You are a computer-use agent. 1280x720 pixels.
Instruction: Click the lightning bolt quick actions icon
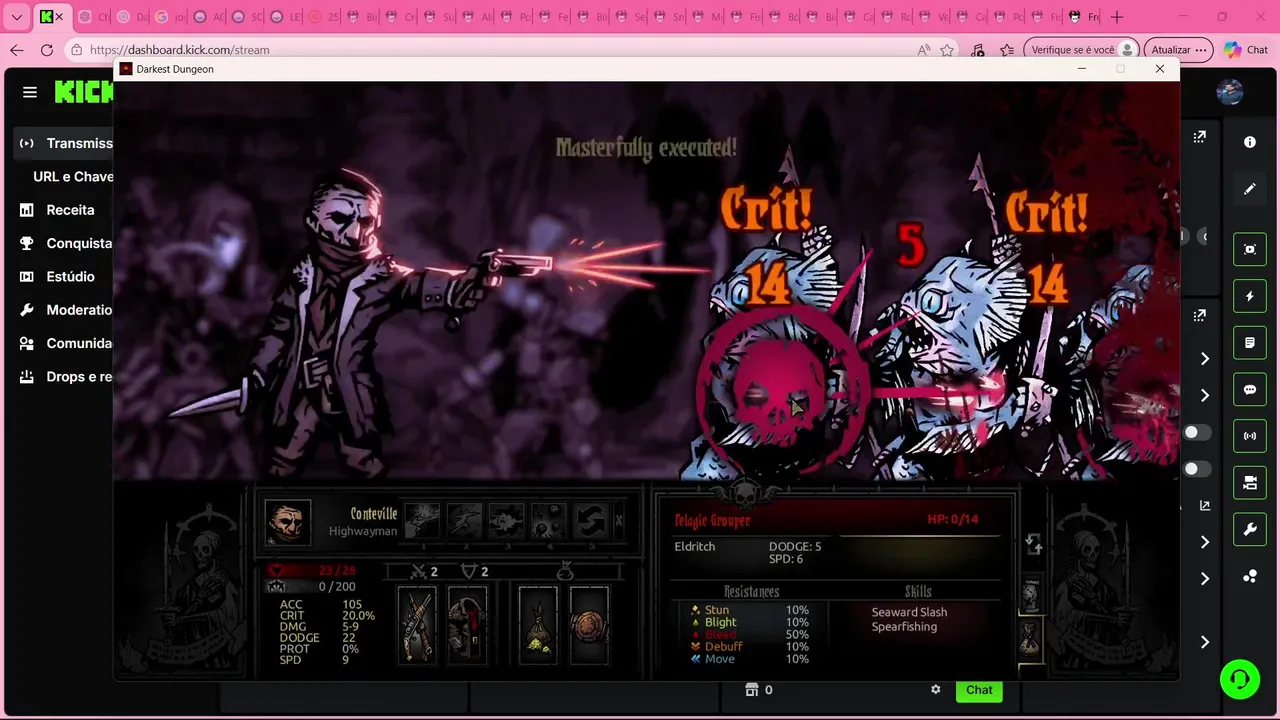click(x=1250, y=296)
